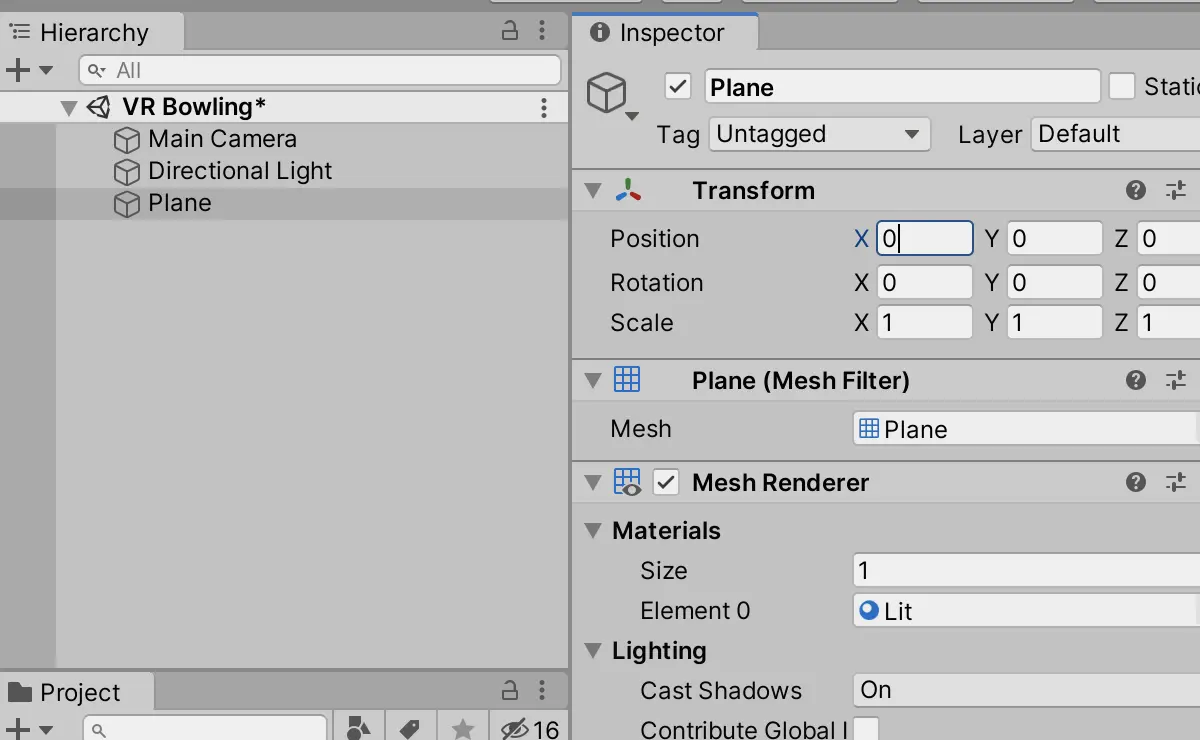Open the Tag dropdown showing Untagged
This screenshot has width=1200, height=740.
click(x=819, y=134)
